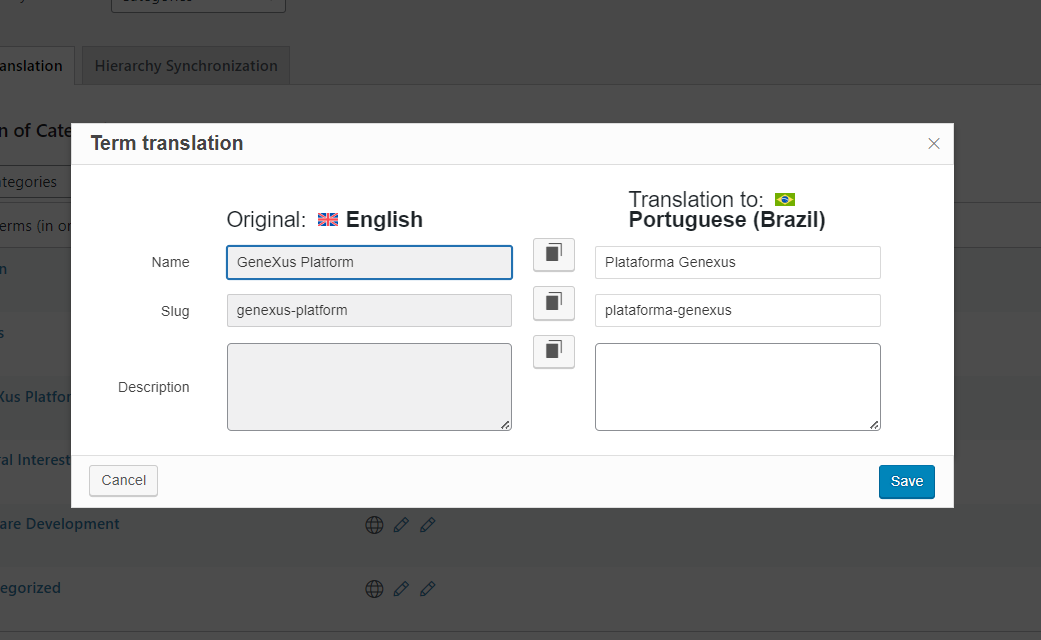Focus the original Slug field 'genexus-platform'

(x=369, y=311)
